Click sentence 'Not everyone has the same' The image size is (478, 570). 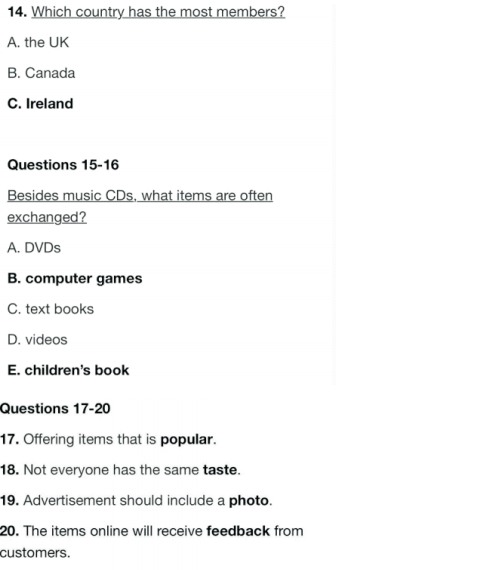coord(111,470)
